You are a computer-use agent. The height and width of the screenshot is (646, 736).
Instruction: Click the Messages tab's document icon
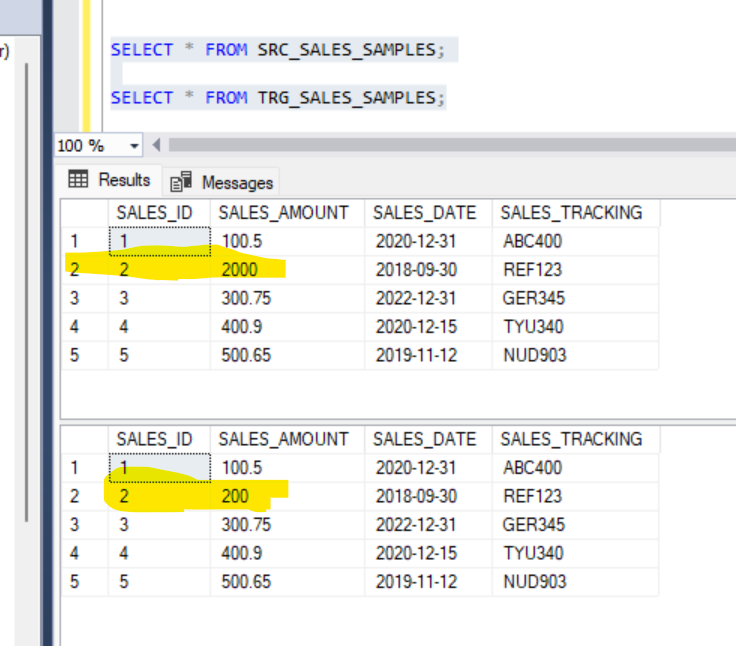[181, 182]
